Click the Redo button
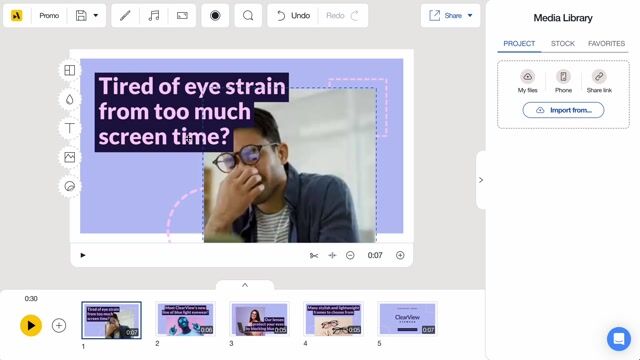640x360 pixels. [x=342, y=16]
